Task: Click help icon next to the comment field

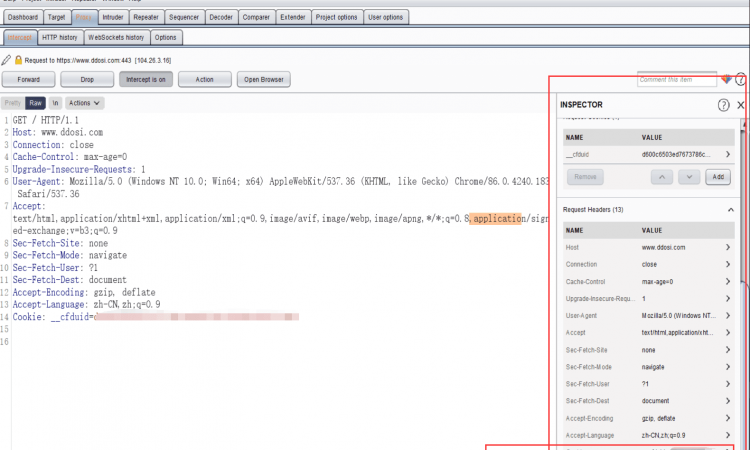Action: pyautogui.click(x=740, y=79)
